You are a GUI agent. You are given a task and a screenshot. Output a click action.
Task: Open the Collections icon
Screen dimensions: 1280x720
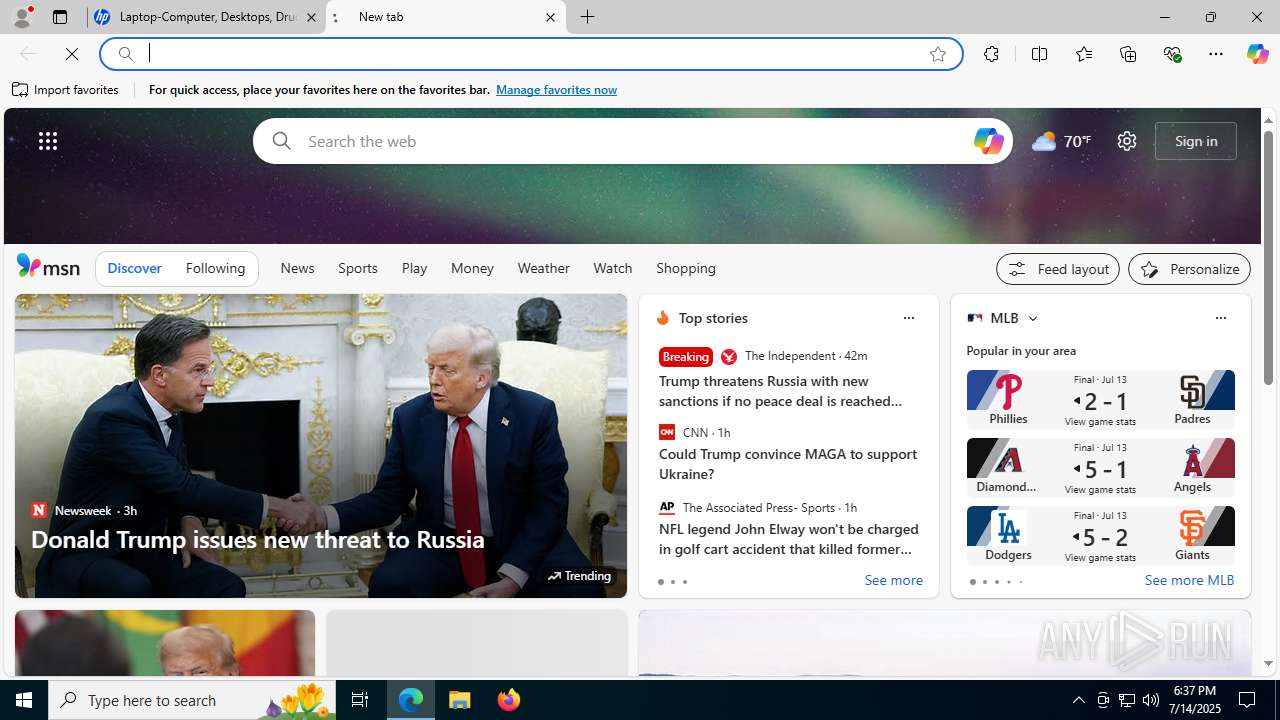[1128, 54]
